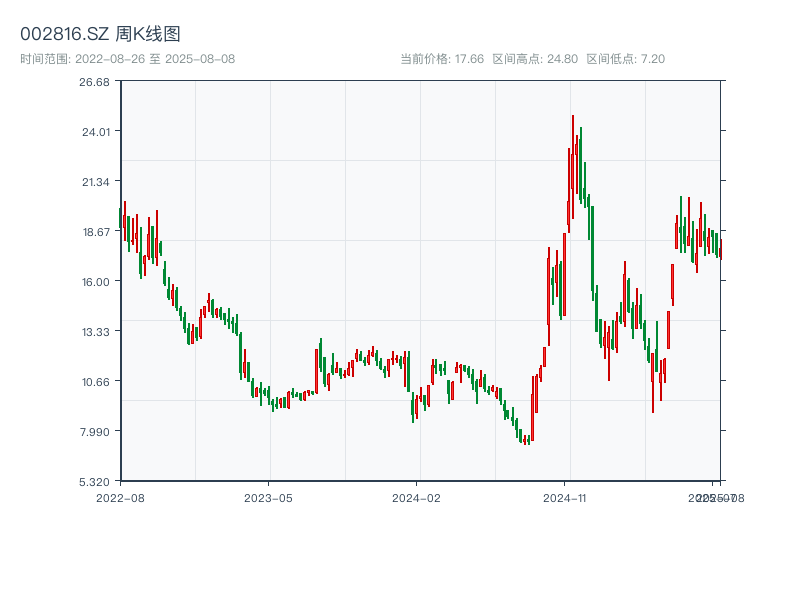The width and height of the screenshot is (800, 600).
Task: Click the current price 当前价格: 17.66
Action: click(x=442, y=59)
